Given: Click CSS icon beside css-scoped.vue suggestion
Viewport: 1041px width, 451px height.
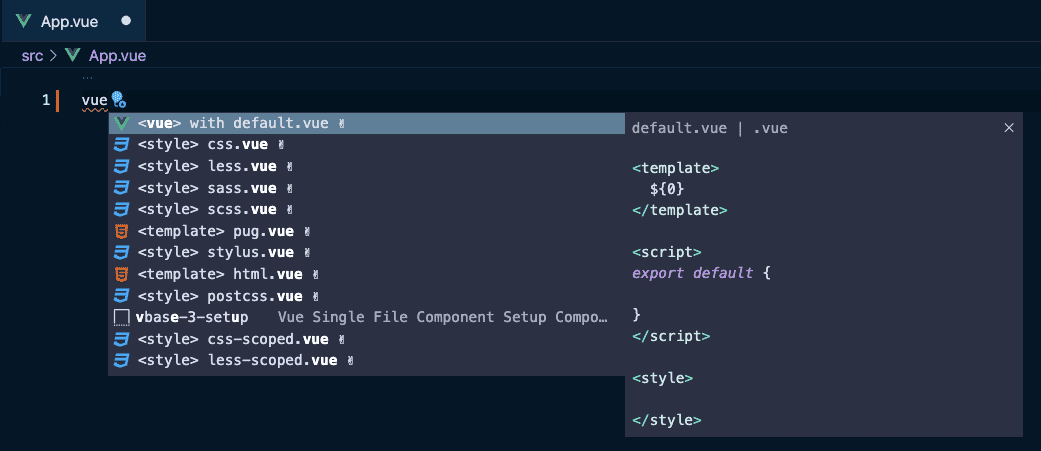Looking at the screenshot, I should point(121,339).
